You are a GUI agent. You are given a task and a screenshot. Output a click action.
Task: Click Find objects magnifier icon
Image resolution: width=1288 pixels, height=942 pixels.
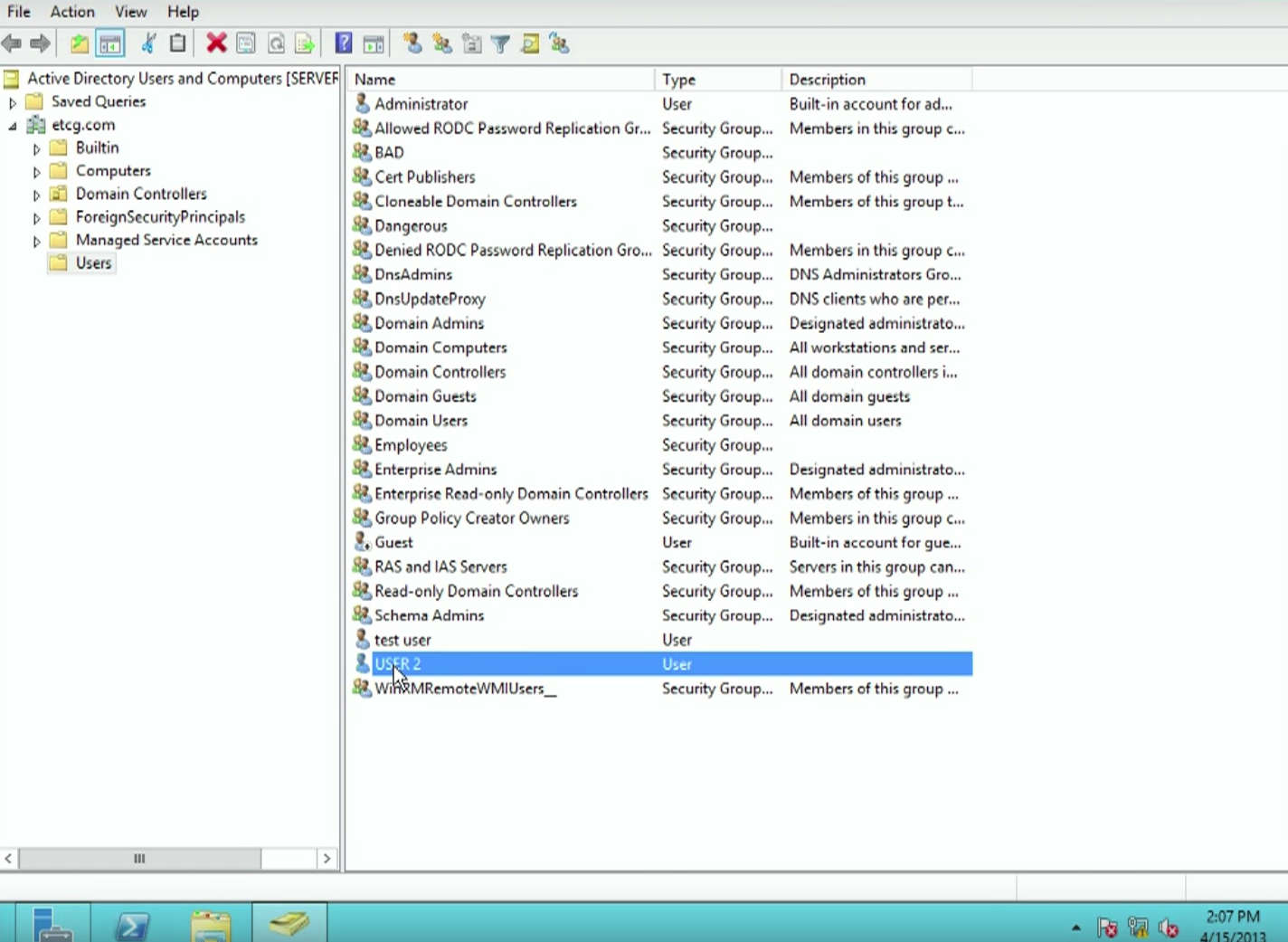tap(531, 43)
